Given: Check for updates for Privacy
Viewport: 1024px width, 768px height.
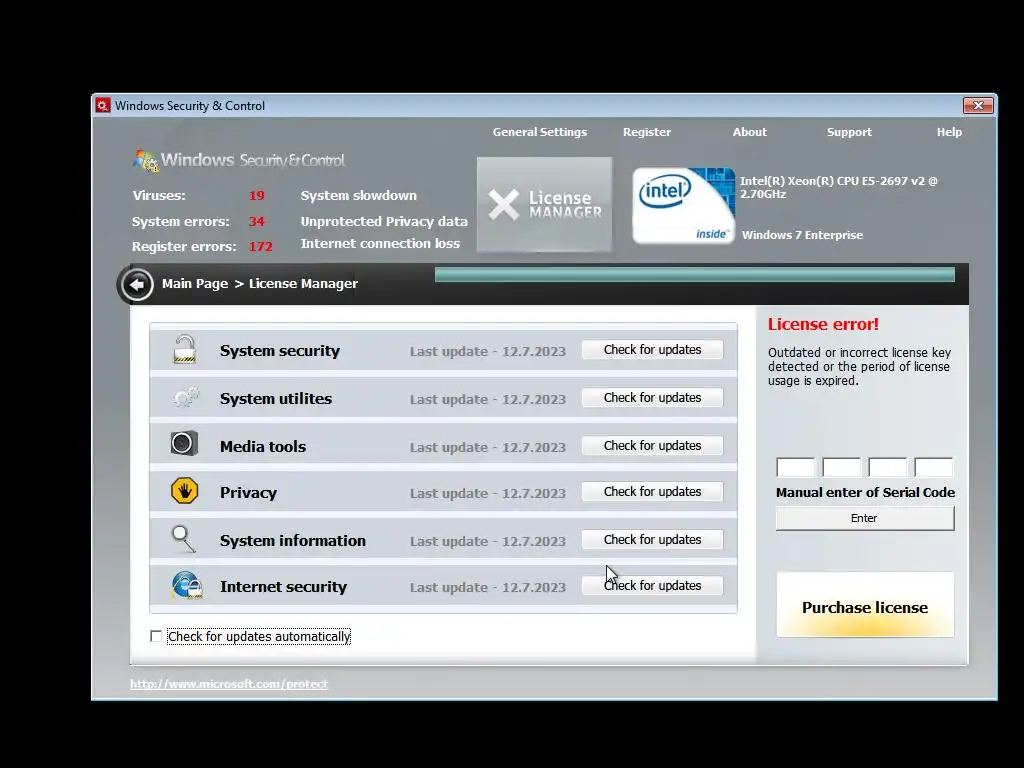Looking at the screenshot, I should click(652, 491).
